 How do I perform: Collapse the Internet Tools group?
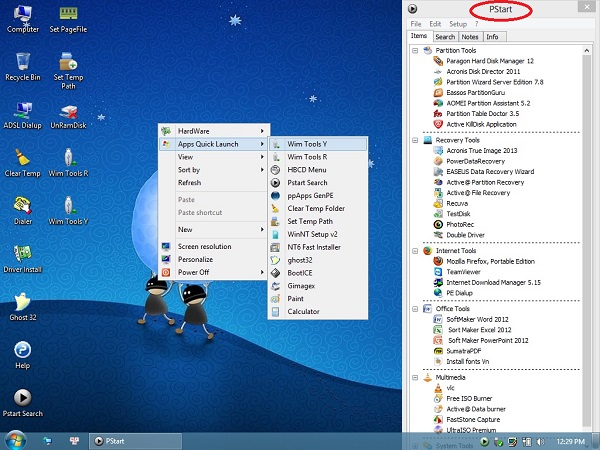click(415, 251)
